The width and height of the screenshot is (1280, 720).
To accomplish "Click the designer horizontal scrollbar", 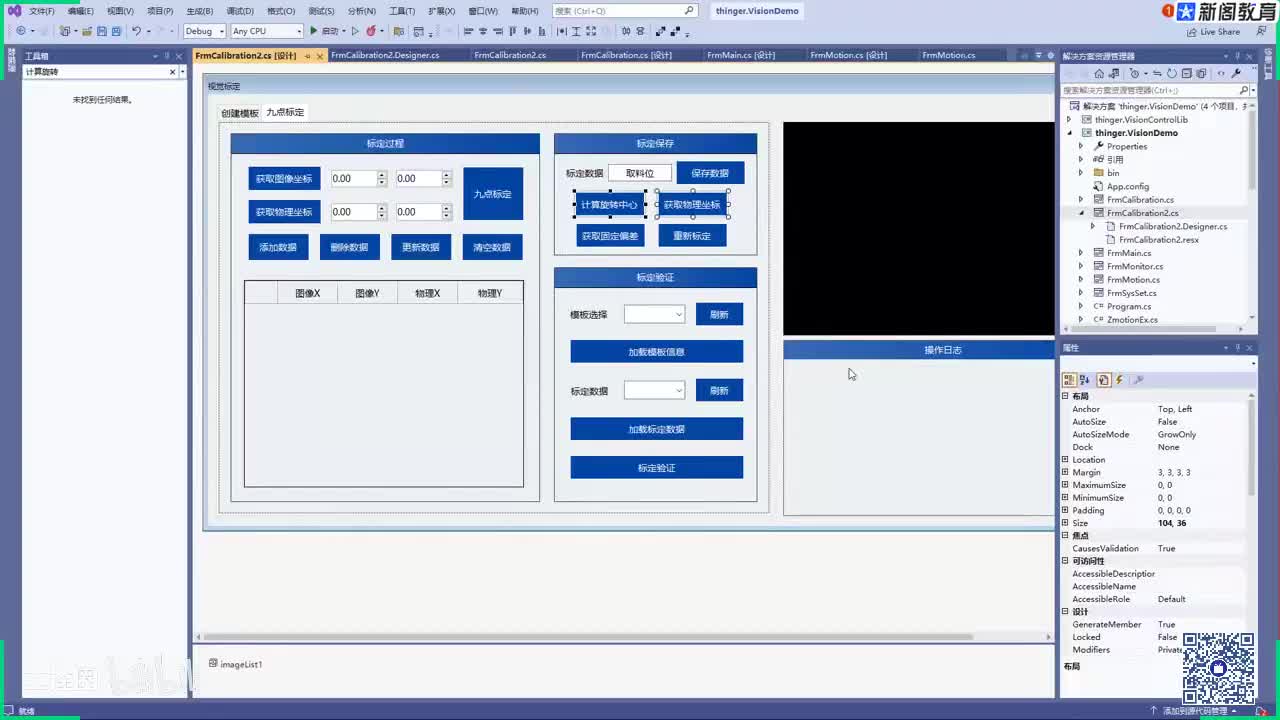I will (588, 636).
